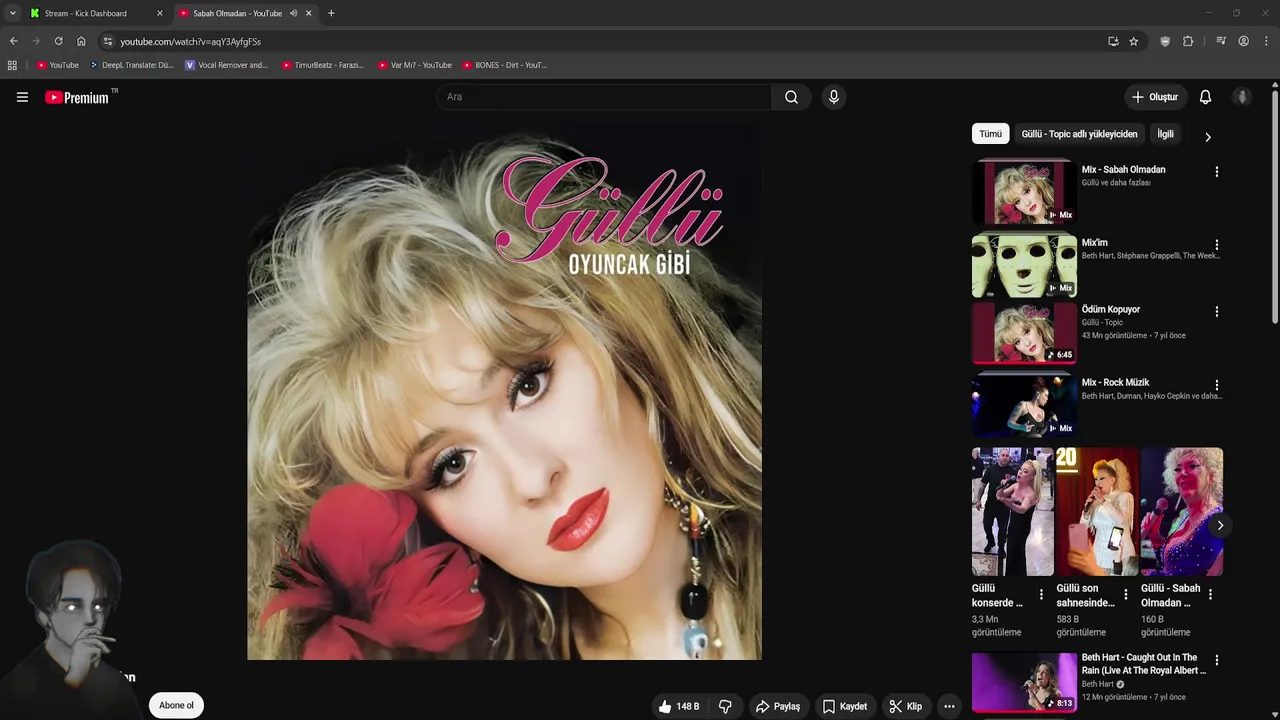Open the YouTube guide hamburger menu
1280x720 pixels.
(x=22, y=97)
